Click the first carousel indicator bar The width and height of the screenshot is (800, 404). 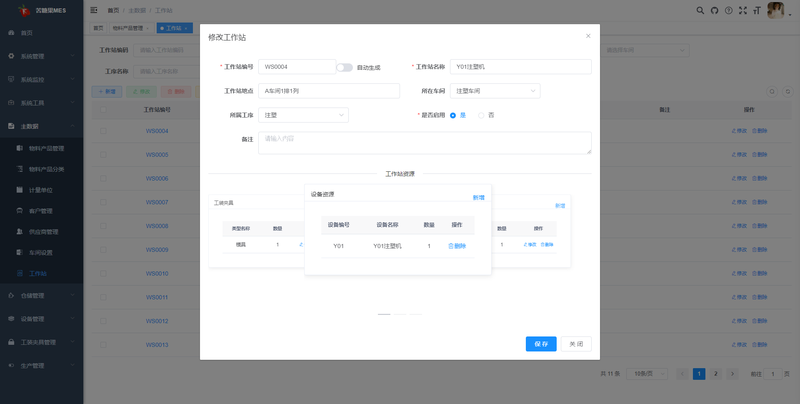click(384, 314)
